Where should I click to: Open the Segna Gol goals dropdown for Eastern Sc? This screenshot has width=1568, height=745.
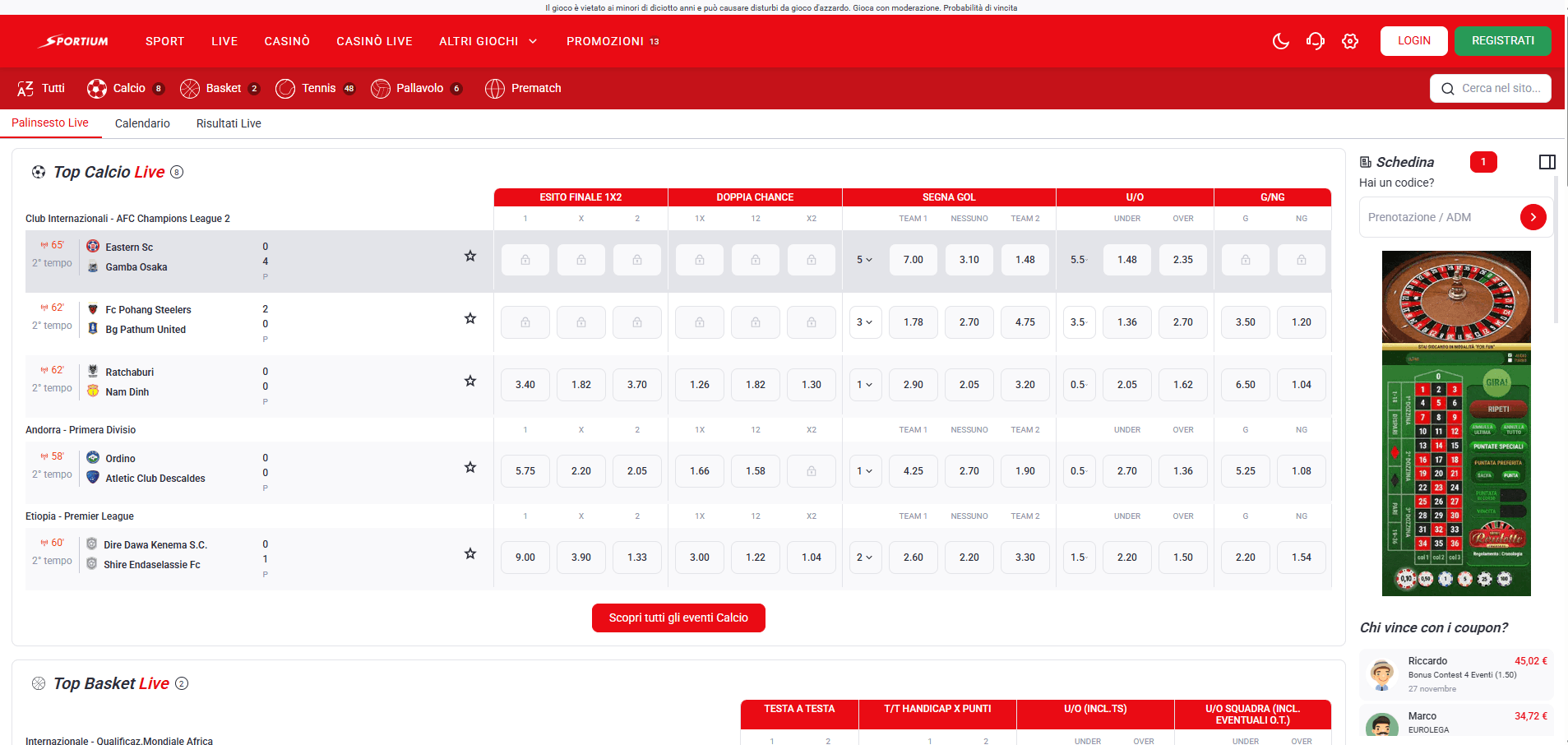pos(865,259)
